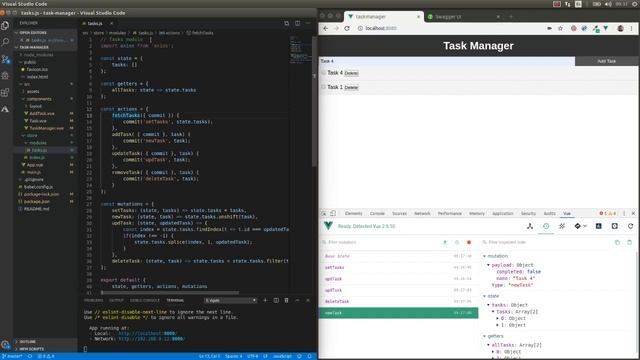This screenshot has height=360, width=640.
Task: Delete Task 4
Action: coord(351,73)
